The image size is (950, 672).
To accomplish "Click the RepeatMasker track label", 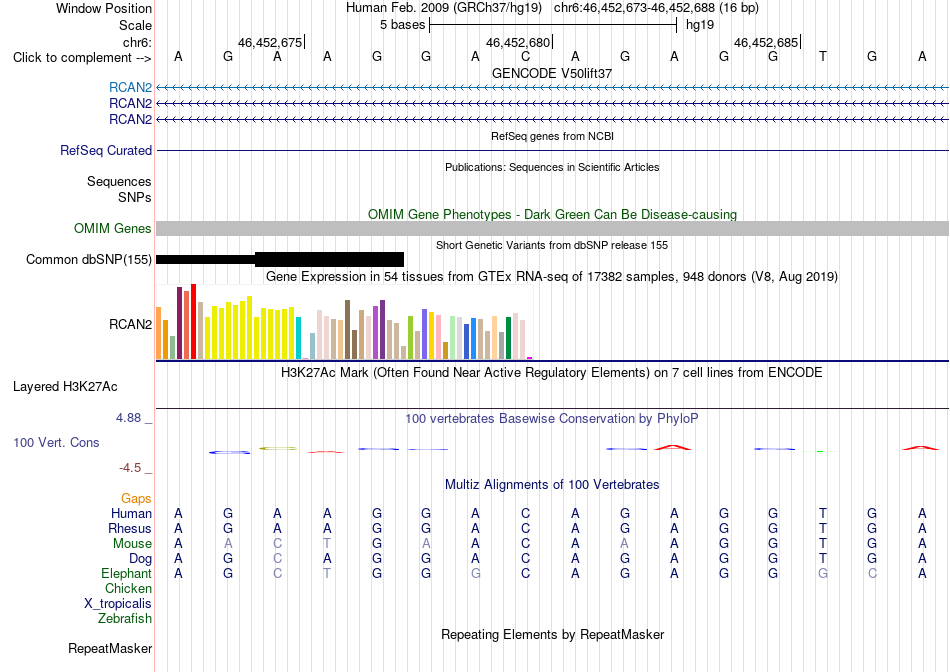I will pos(110,648).
